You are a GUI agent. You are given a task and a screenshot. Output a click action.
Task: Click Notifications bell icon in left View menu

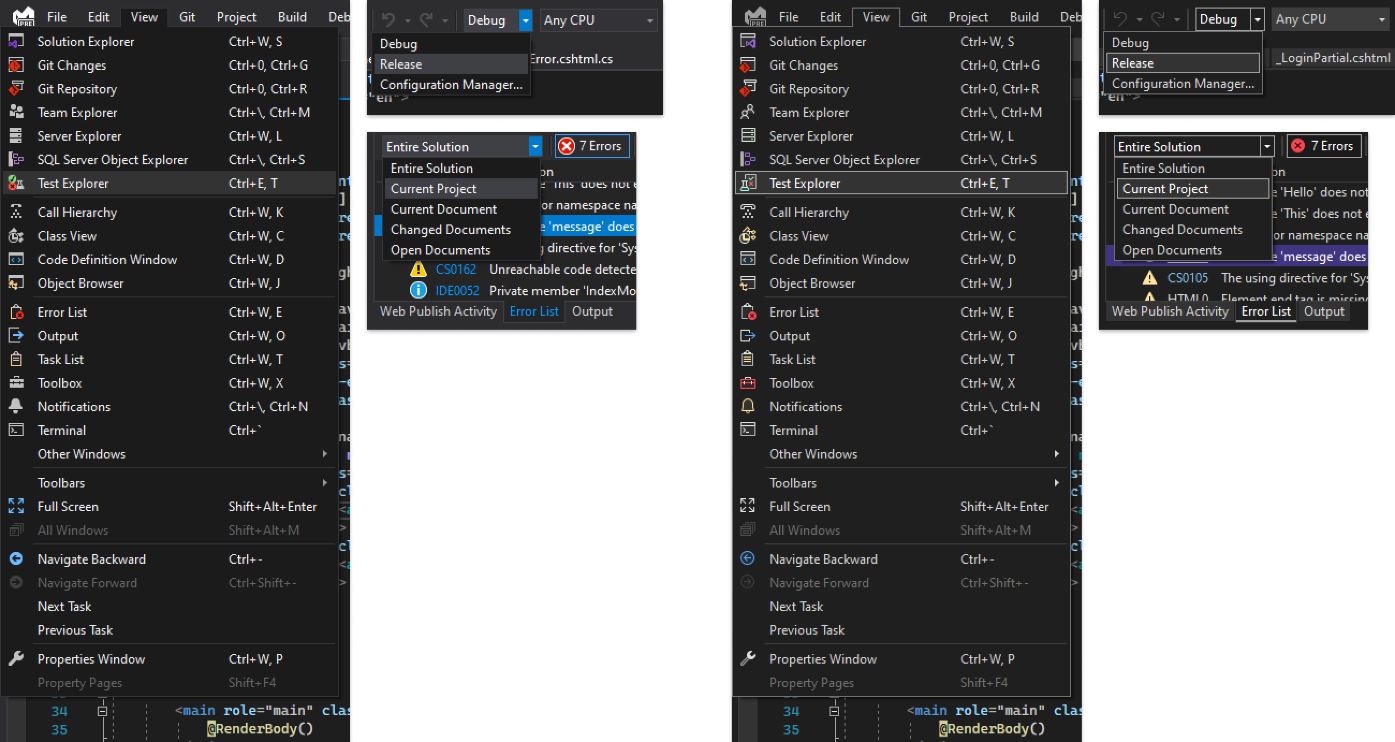[x=16, y=407]
